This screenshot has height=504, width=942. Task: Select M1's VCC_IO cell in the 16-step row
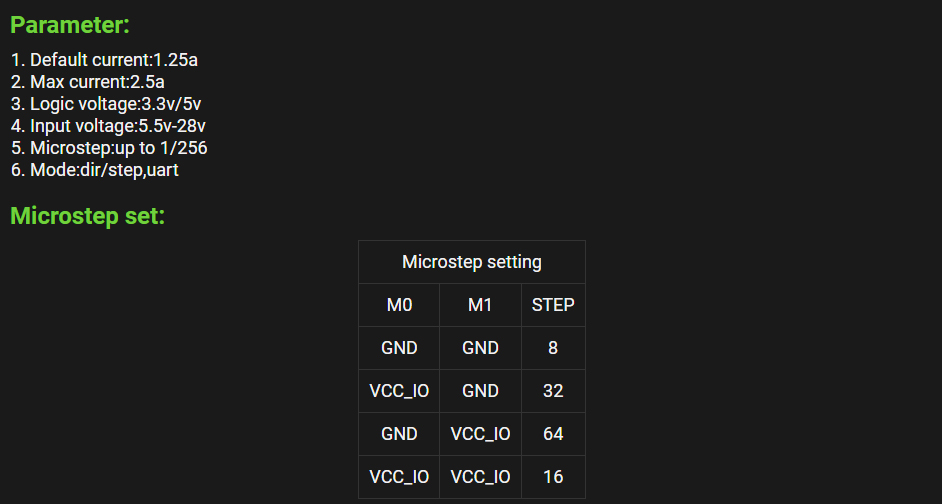tap(480, 477)
